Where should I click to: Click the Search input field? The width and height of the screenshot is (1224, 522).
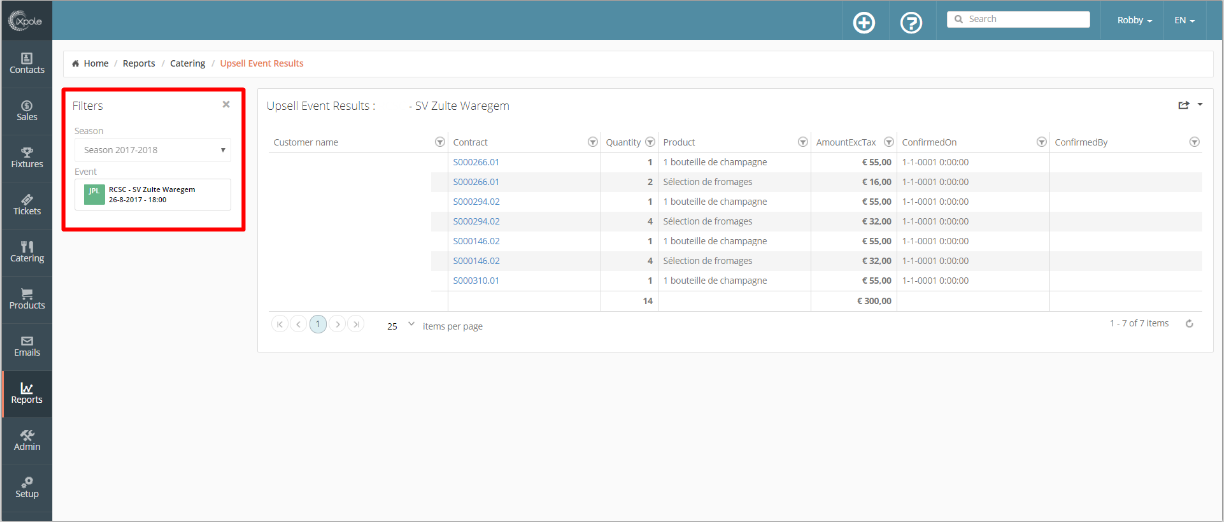(x=1018, y=19)
